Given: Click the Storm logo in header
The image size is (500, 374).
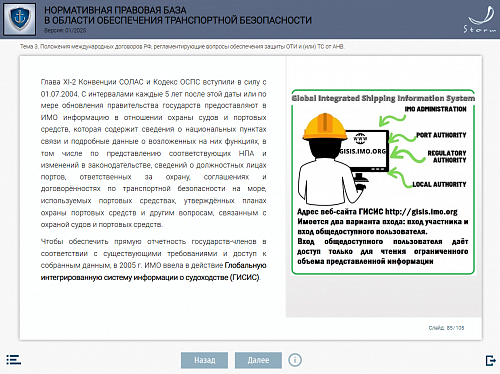Looking at the screenshot, I should 480,20.
